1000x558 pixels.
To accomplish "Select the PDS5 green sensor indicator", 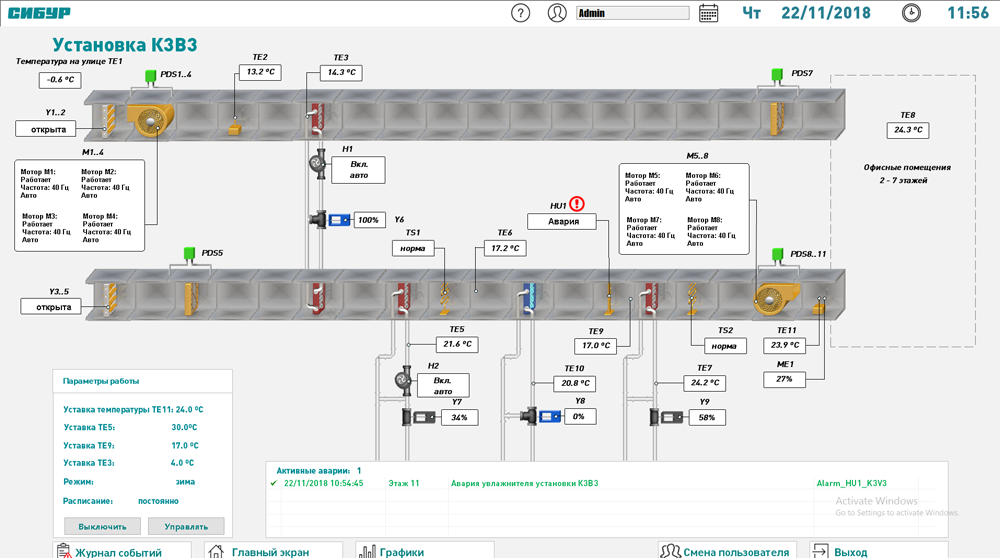I will 189,254.
